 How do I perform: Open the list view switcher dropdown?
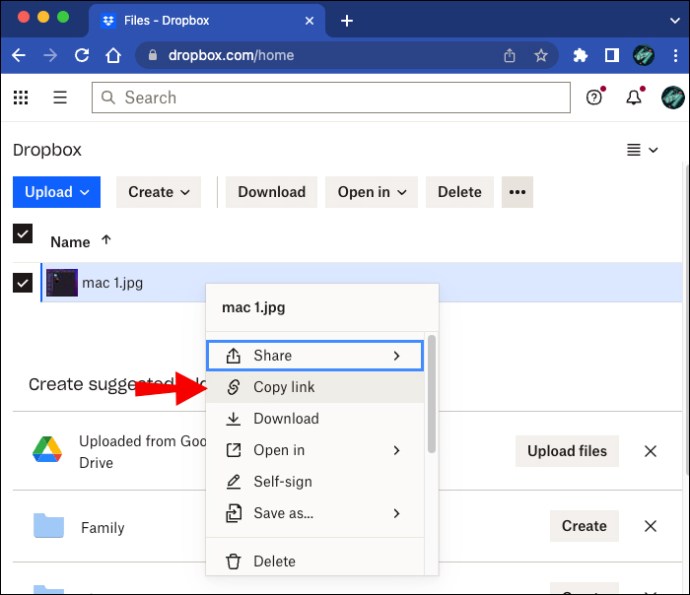(x=642, y=150)
